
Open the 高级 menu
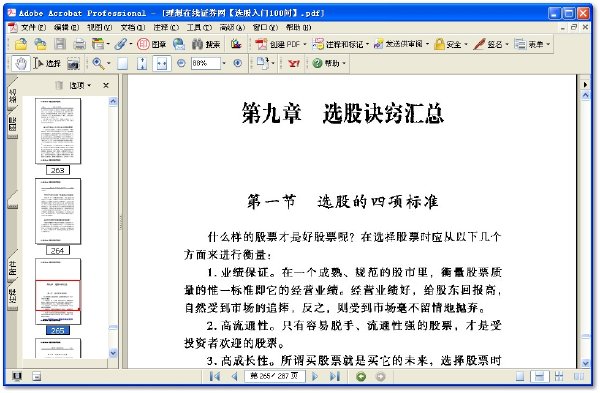232,28
